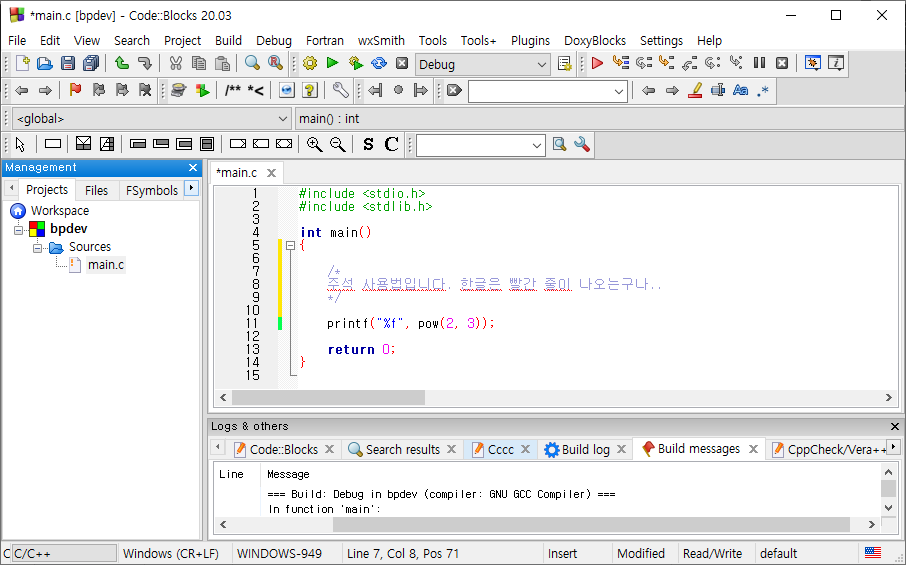Select main.c in the project tree
The width and height of the screenshot is (906, 565).
105,265
